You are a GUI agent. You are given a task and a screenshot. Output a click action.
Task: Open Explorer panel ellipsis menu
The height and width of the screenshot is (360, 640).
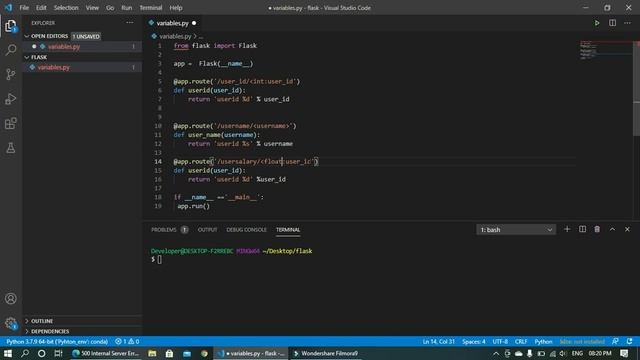pyautogui.click(x=130, y=23)
